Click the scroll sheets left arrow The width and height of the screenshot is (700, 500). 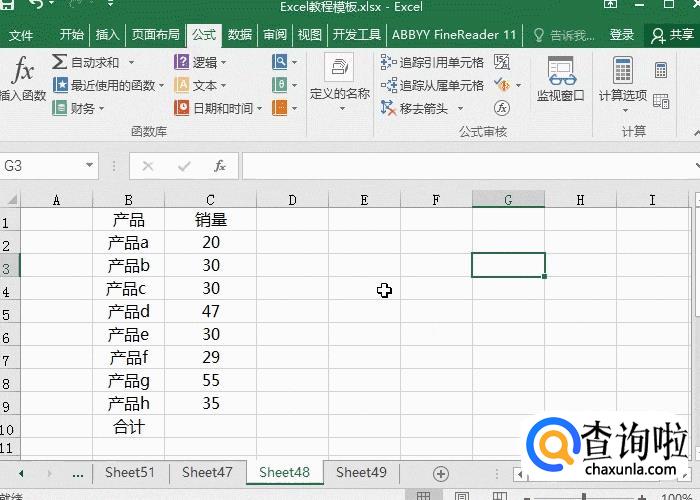coord(21,473)
